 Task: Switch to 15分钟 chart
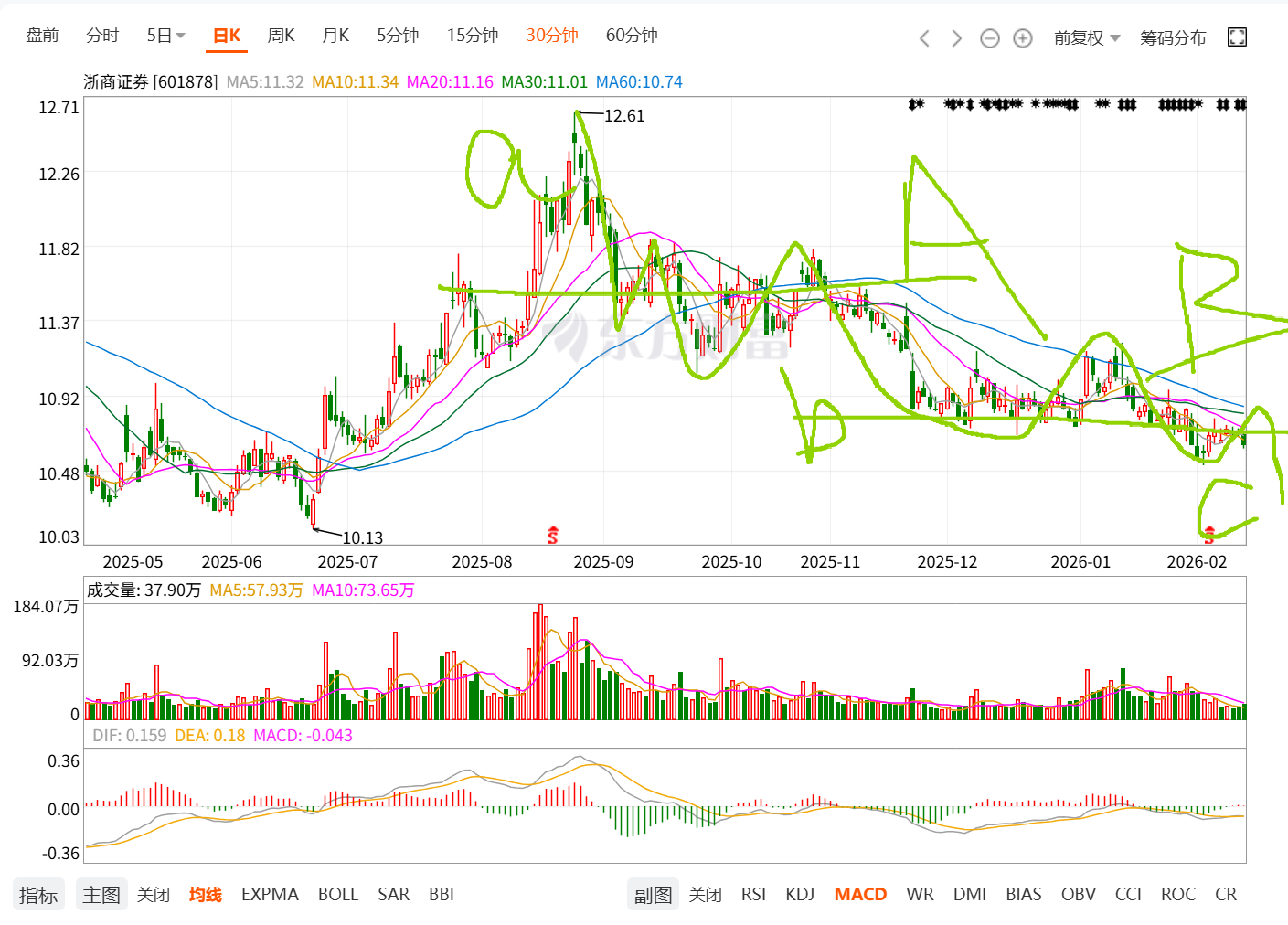tap(473, 36)
